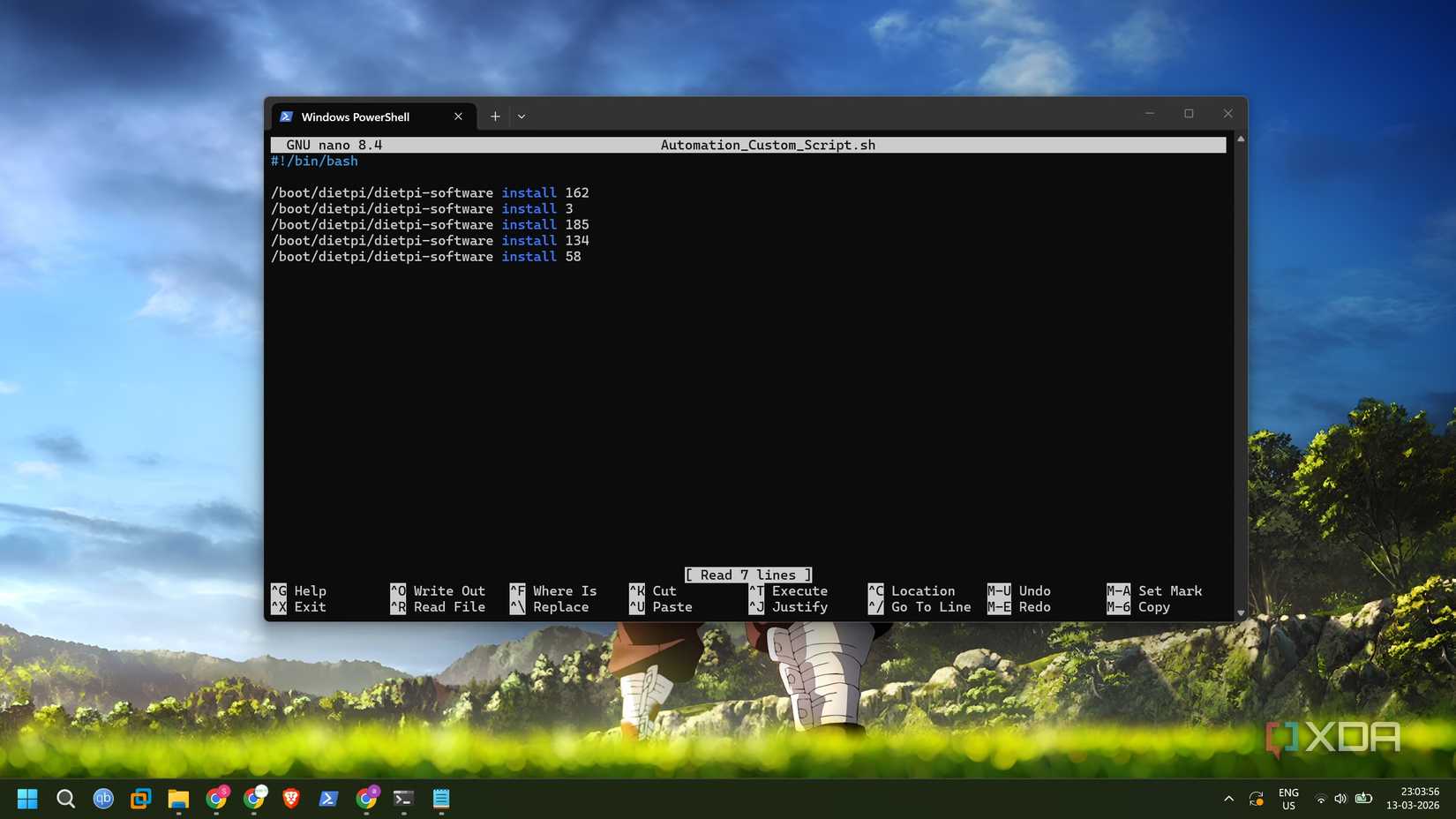
Task: Click the pending update icon in the tray
Action: coord(1257,800)
